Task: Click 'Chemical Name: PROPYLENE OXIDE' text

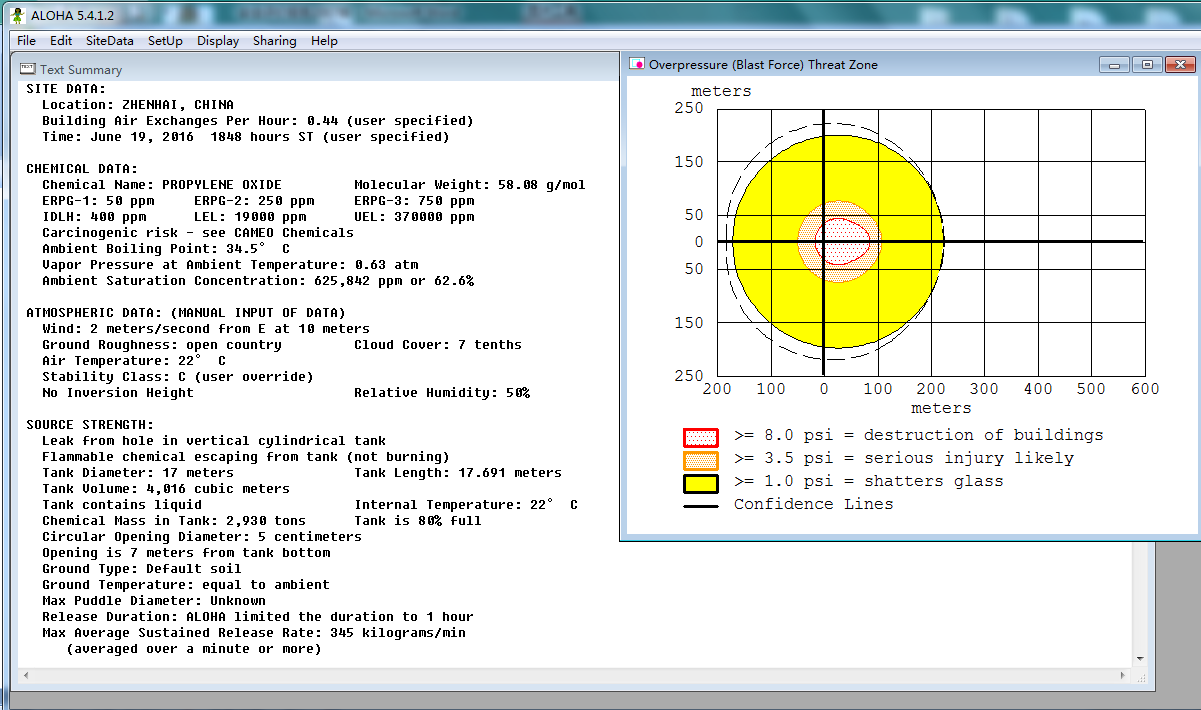Action: pos(162,184)
